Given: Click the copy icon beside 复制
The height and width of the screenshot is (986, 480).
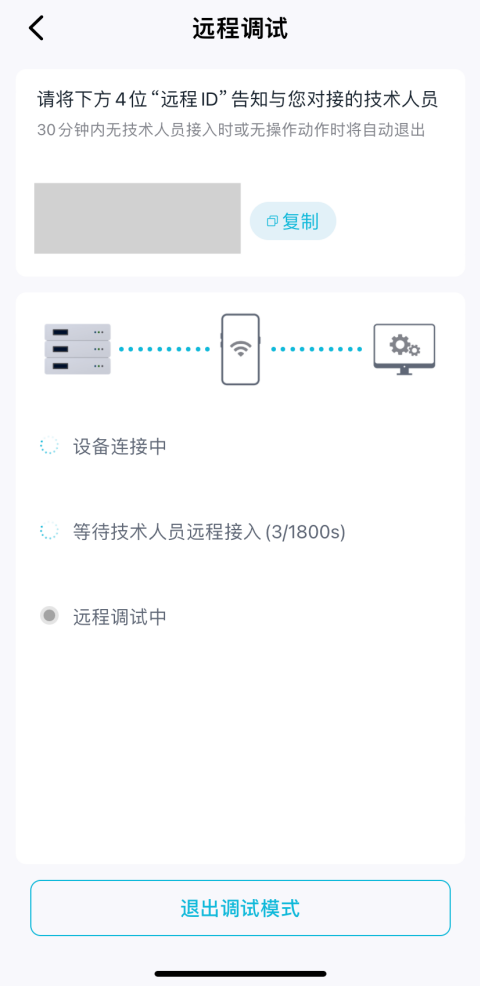Looking at the screenshot, I should pos(272,221).
